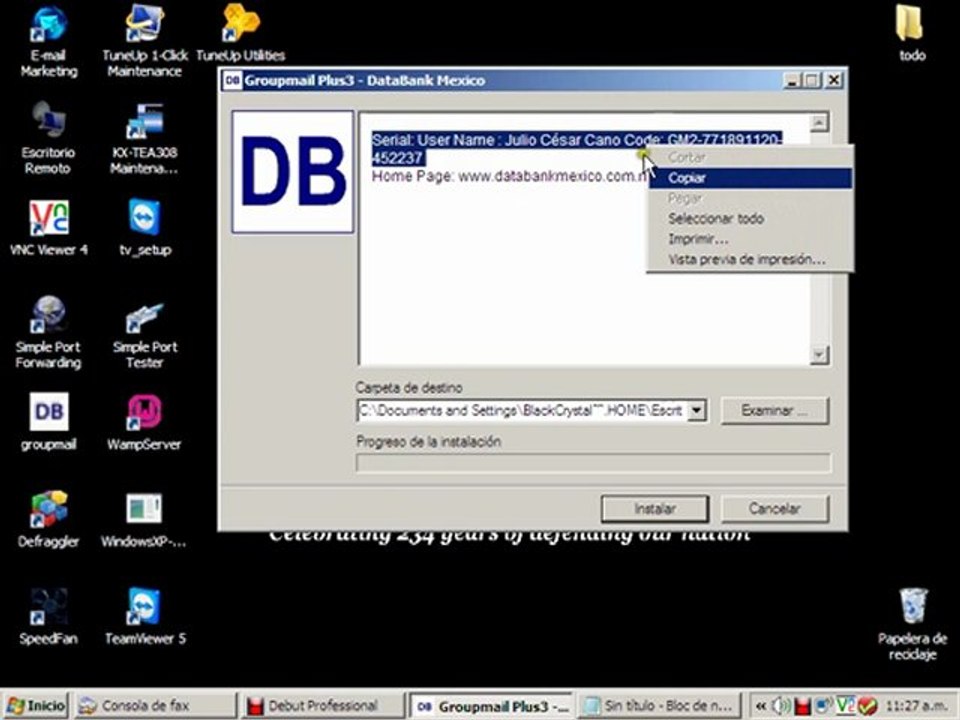
Task: Switch to Sin título - Bloc de notas taskbar item
Action: coord(658,706)
